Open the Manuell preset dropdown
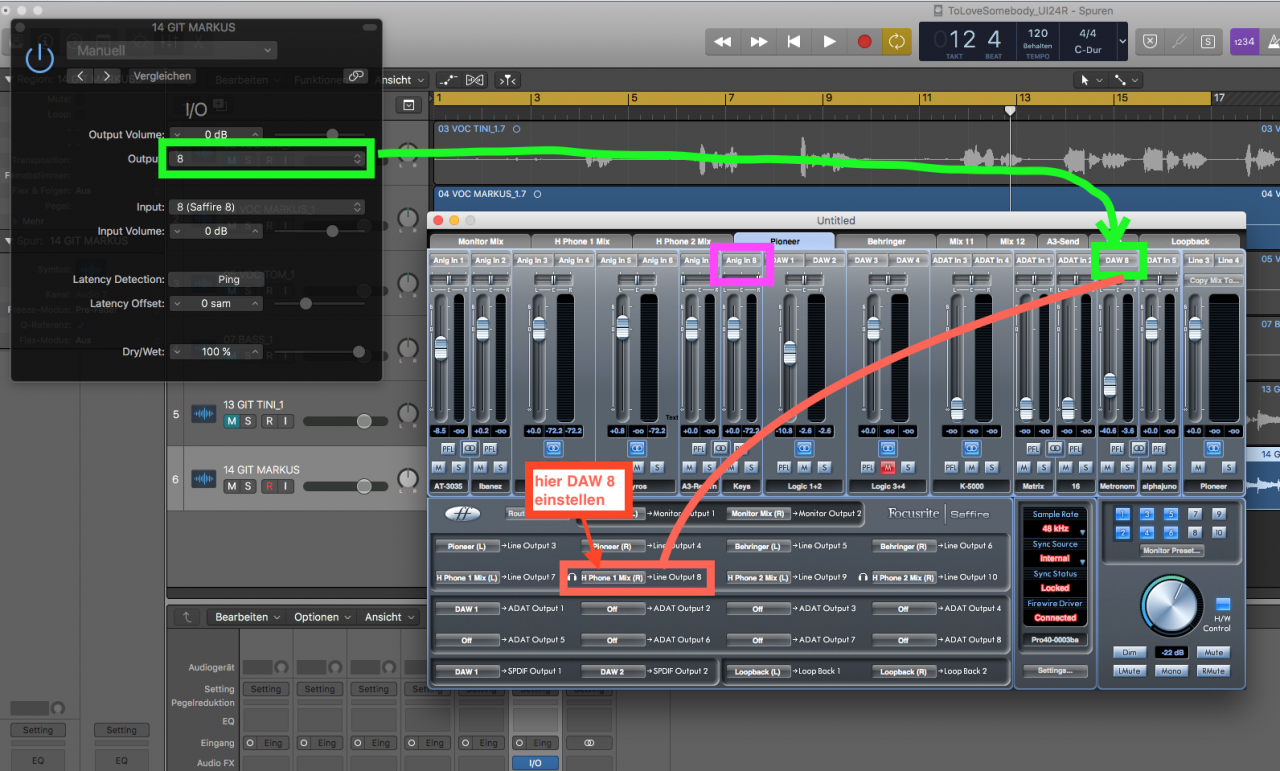The image size is (1280, 771). (x=172, y=50)
